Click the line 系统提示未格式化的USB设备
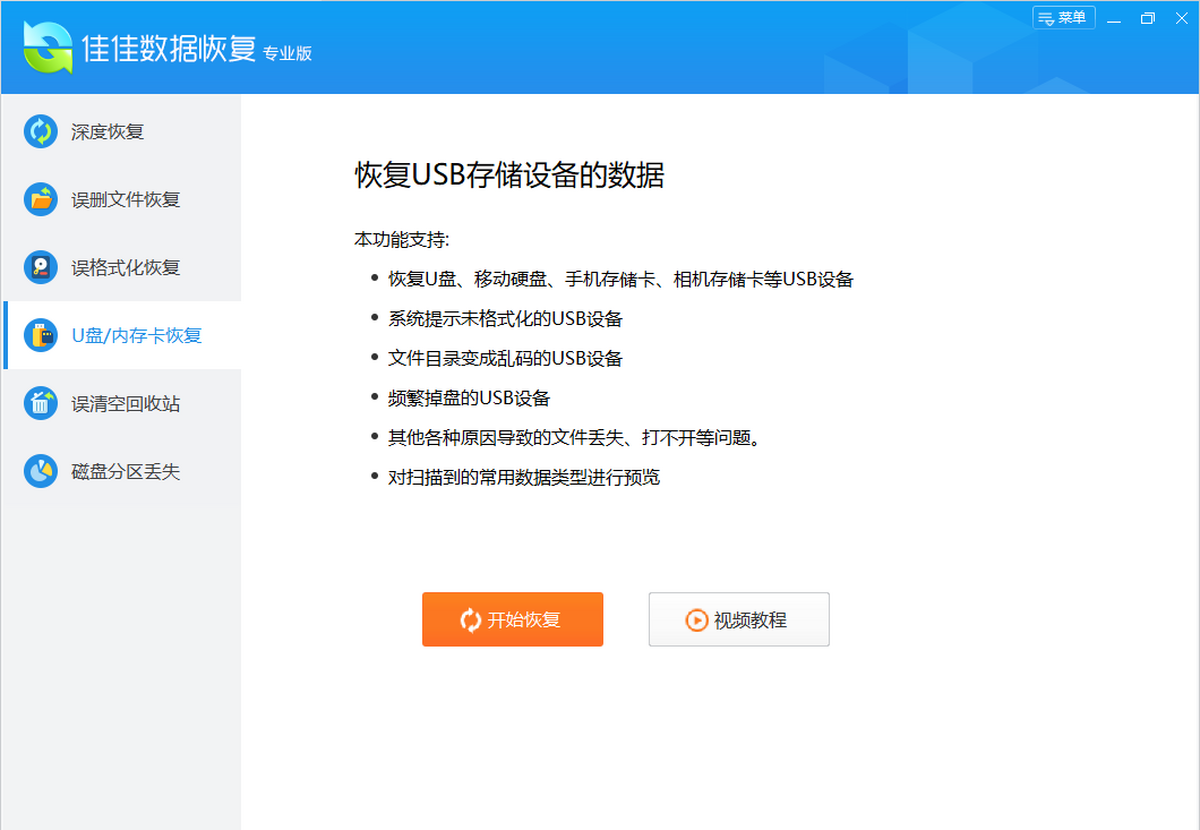 [505, 319]
